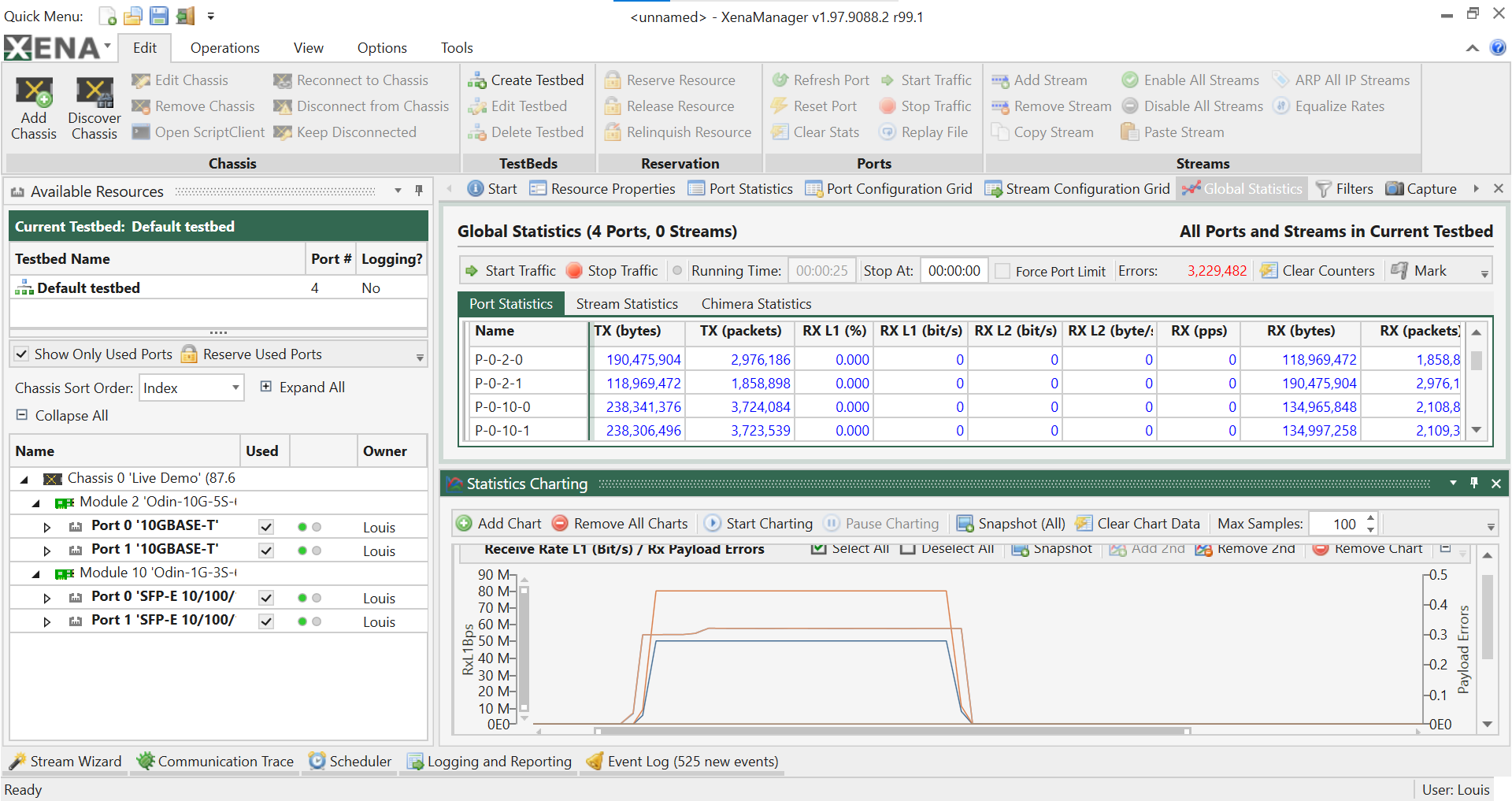
Task: Click the Snapshot (All) icon
Action: point(965,524)
